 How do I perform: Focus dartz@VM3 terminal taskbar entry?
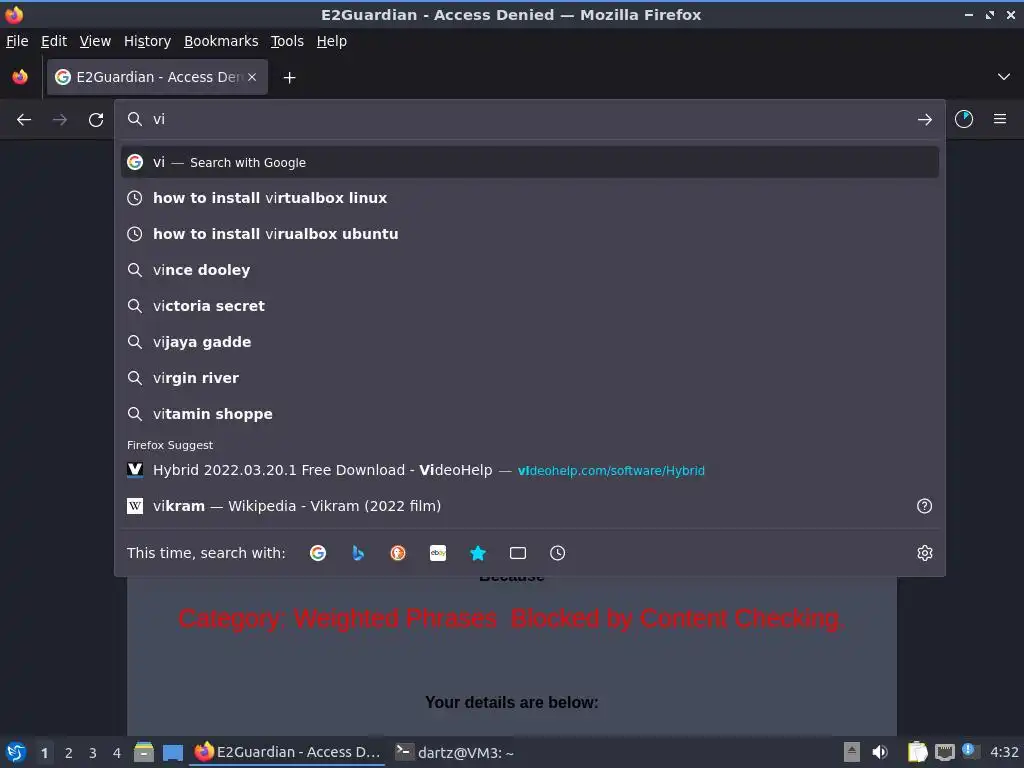pyautogui.click(x=455, y=752)
